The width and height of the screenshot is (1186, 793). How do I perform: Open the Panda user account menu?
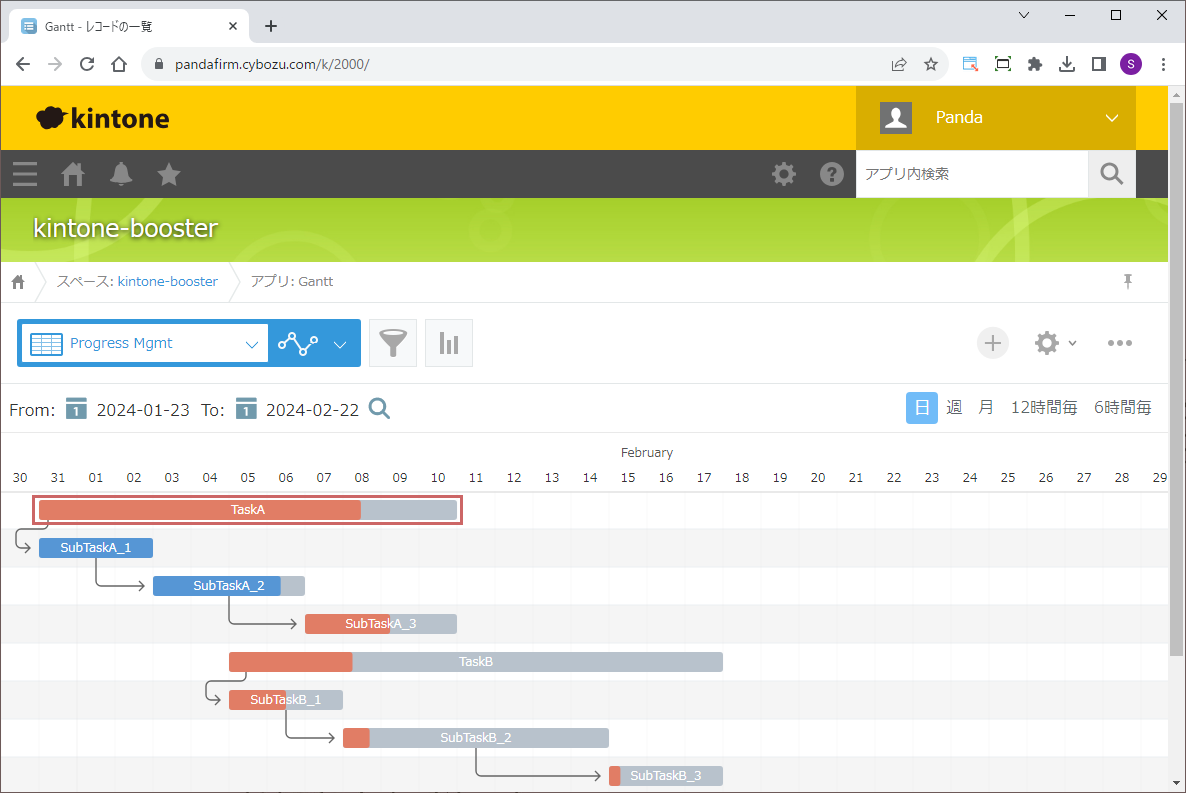996,118
